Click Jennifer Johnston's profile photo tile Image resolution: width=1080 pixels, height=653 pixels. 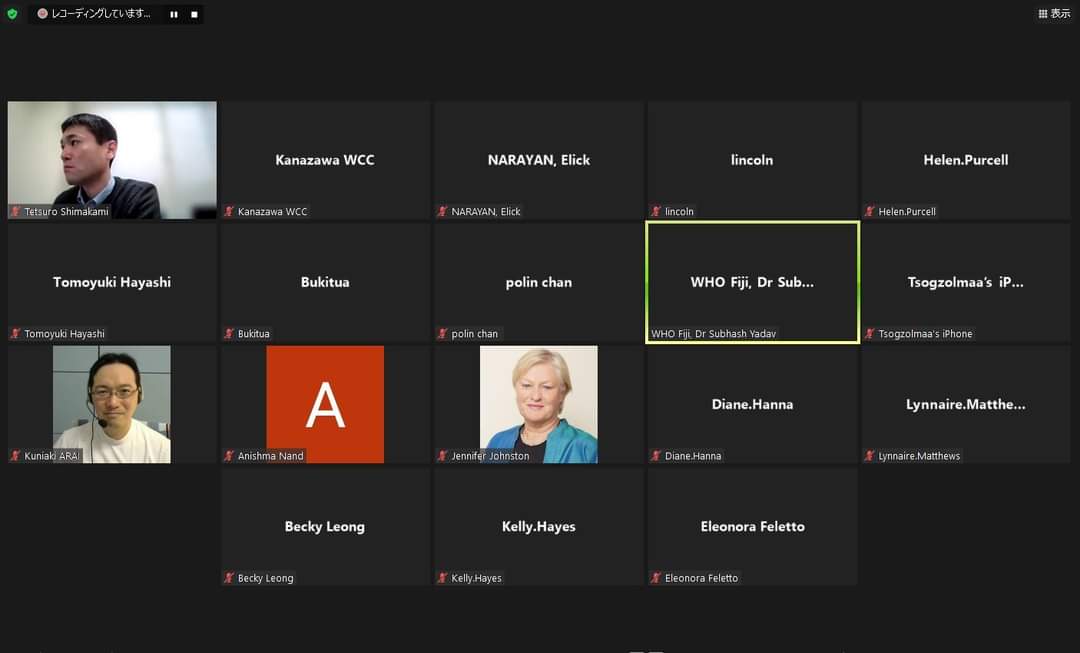538,403
